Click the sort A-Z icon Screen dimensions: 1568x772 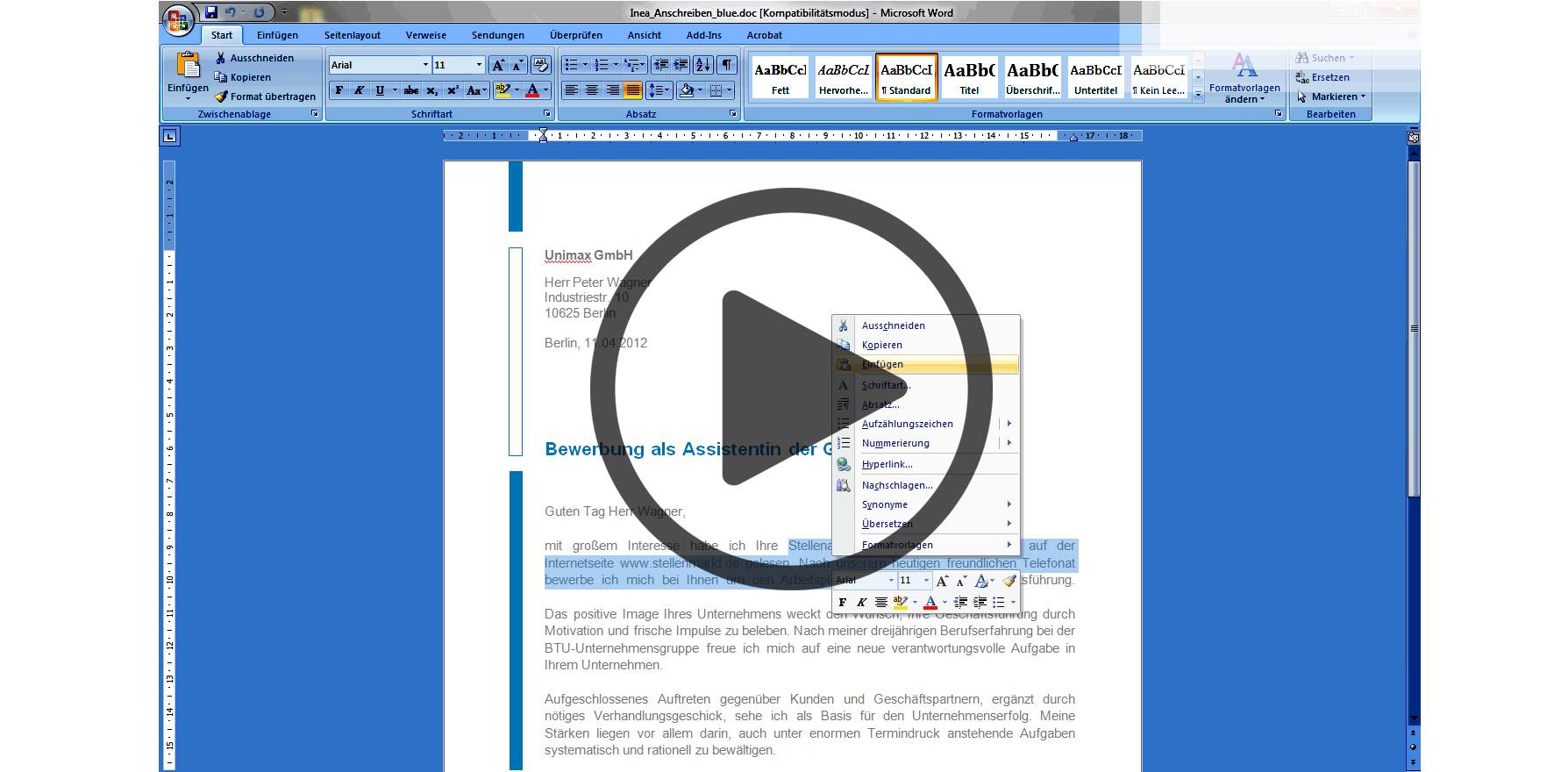click(x=702, y=65)
